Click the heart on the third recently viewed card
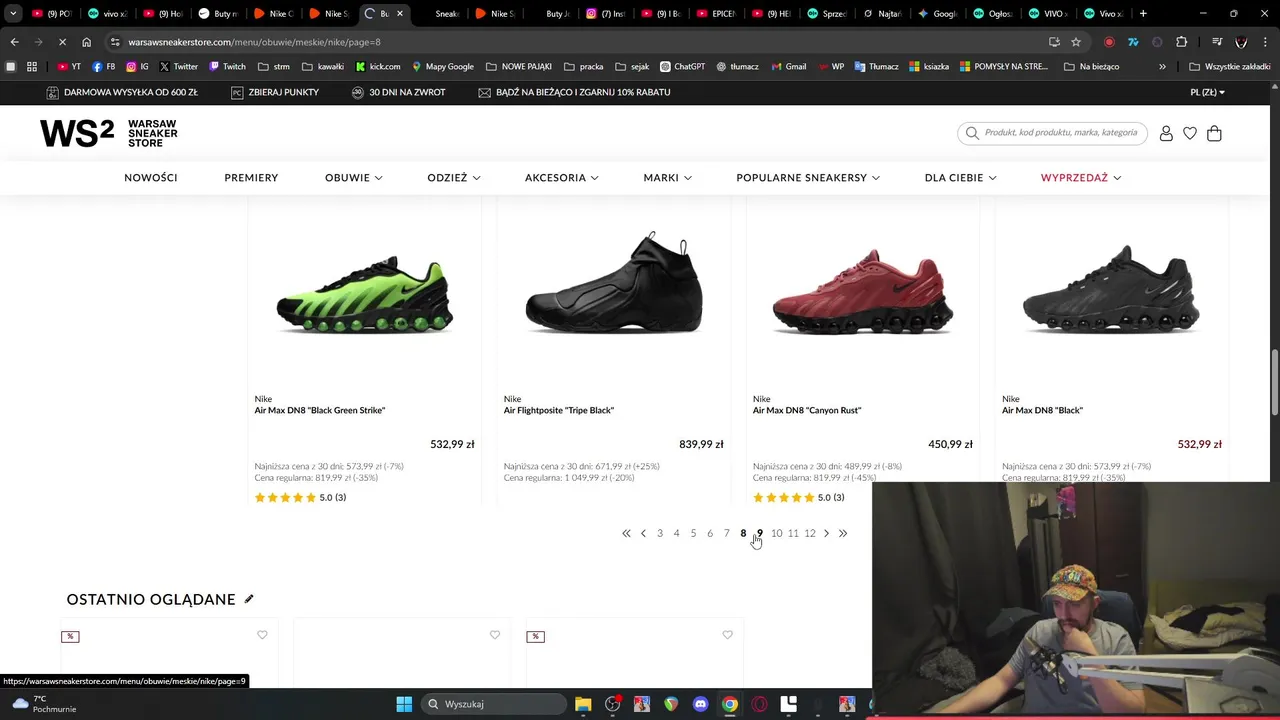This screenshot has height=720, width=1280. click(x=727, y=635)
